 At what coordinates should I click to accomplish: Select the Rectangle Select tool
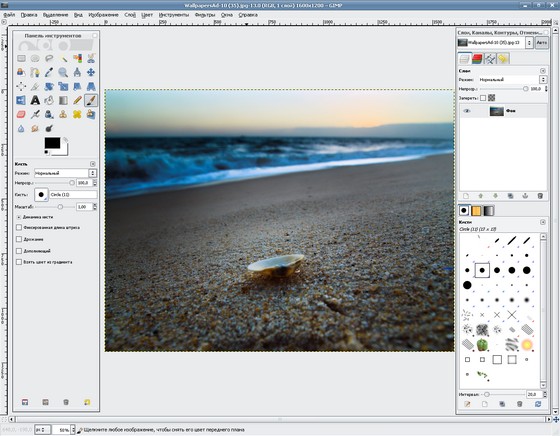[21, 58]
